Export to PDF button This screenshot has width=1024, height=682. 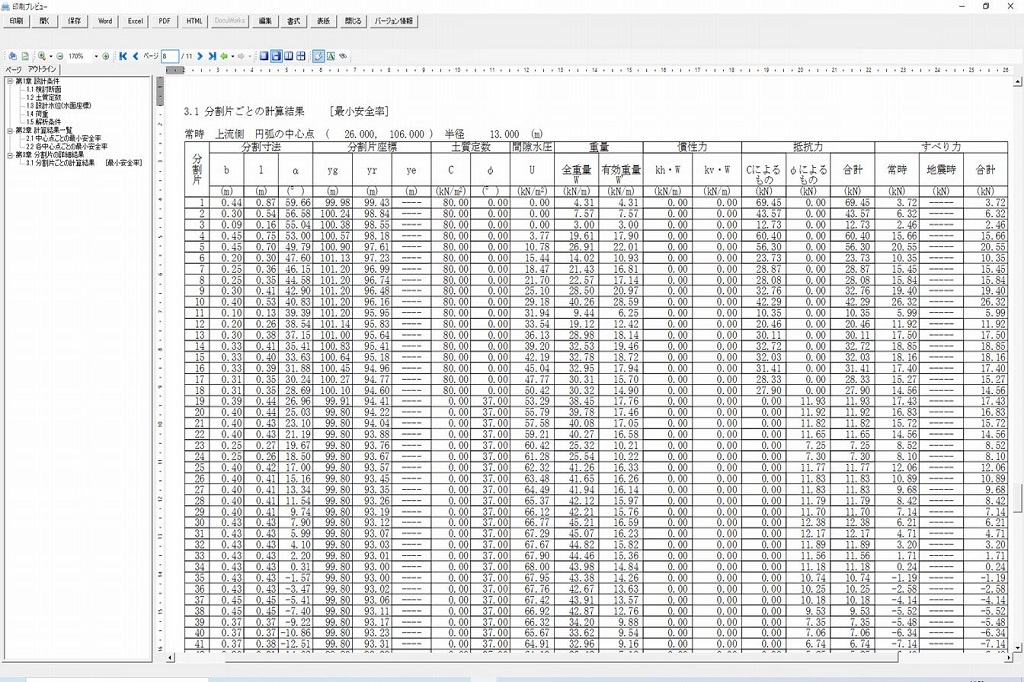point(165,21)
